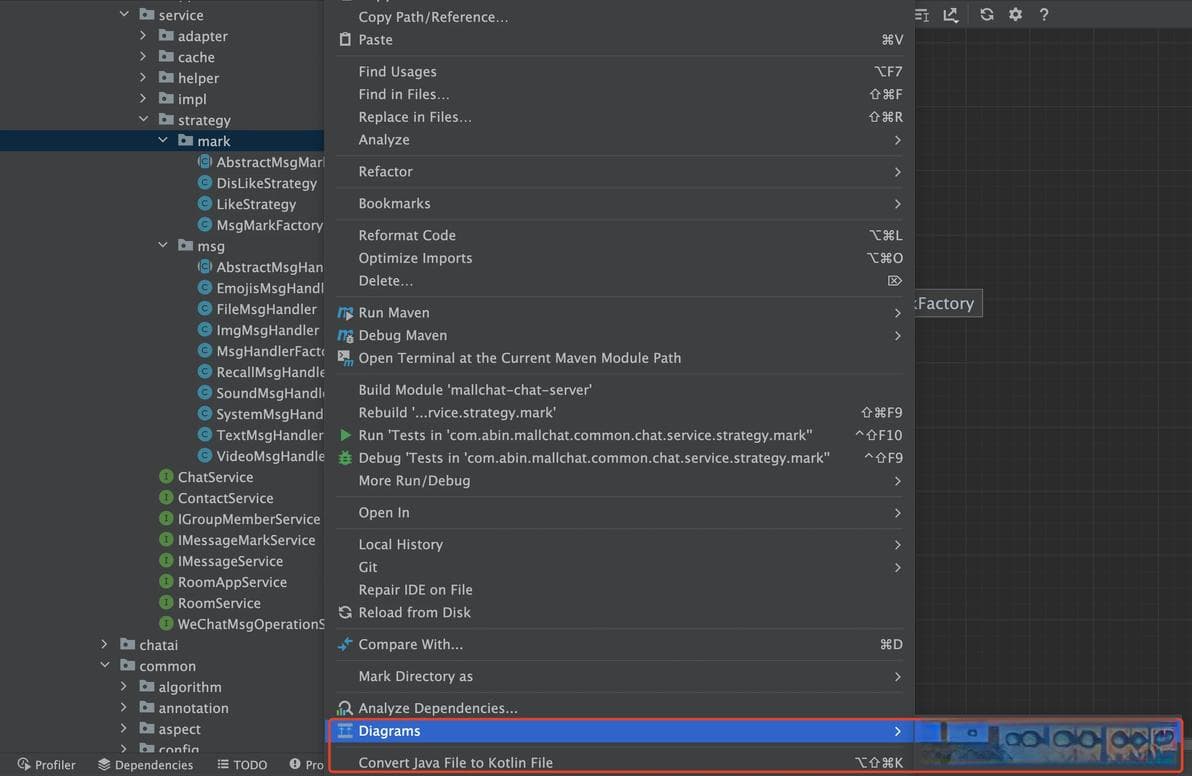
Task: Expand the annotation folder
Action: click(124, 708)
